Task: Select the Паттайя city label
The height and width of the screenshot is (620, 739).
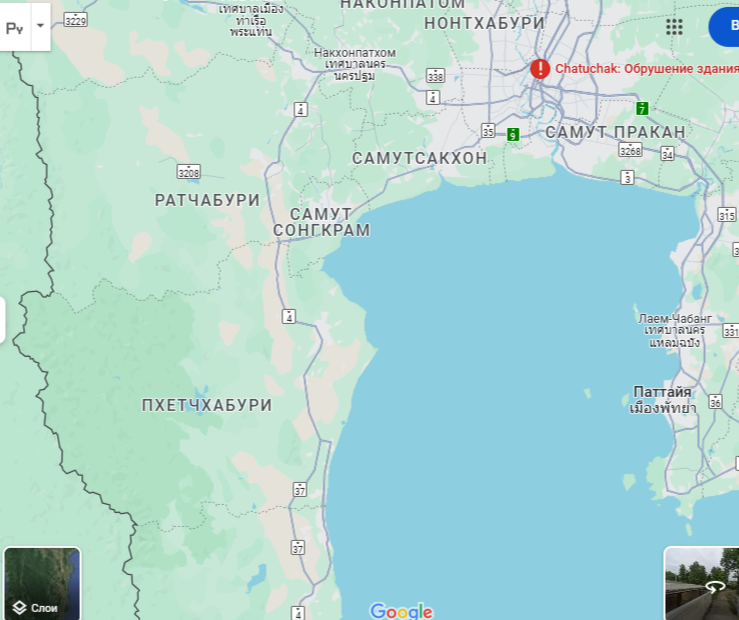Action: pyautogui.click(x=663, y=400)
